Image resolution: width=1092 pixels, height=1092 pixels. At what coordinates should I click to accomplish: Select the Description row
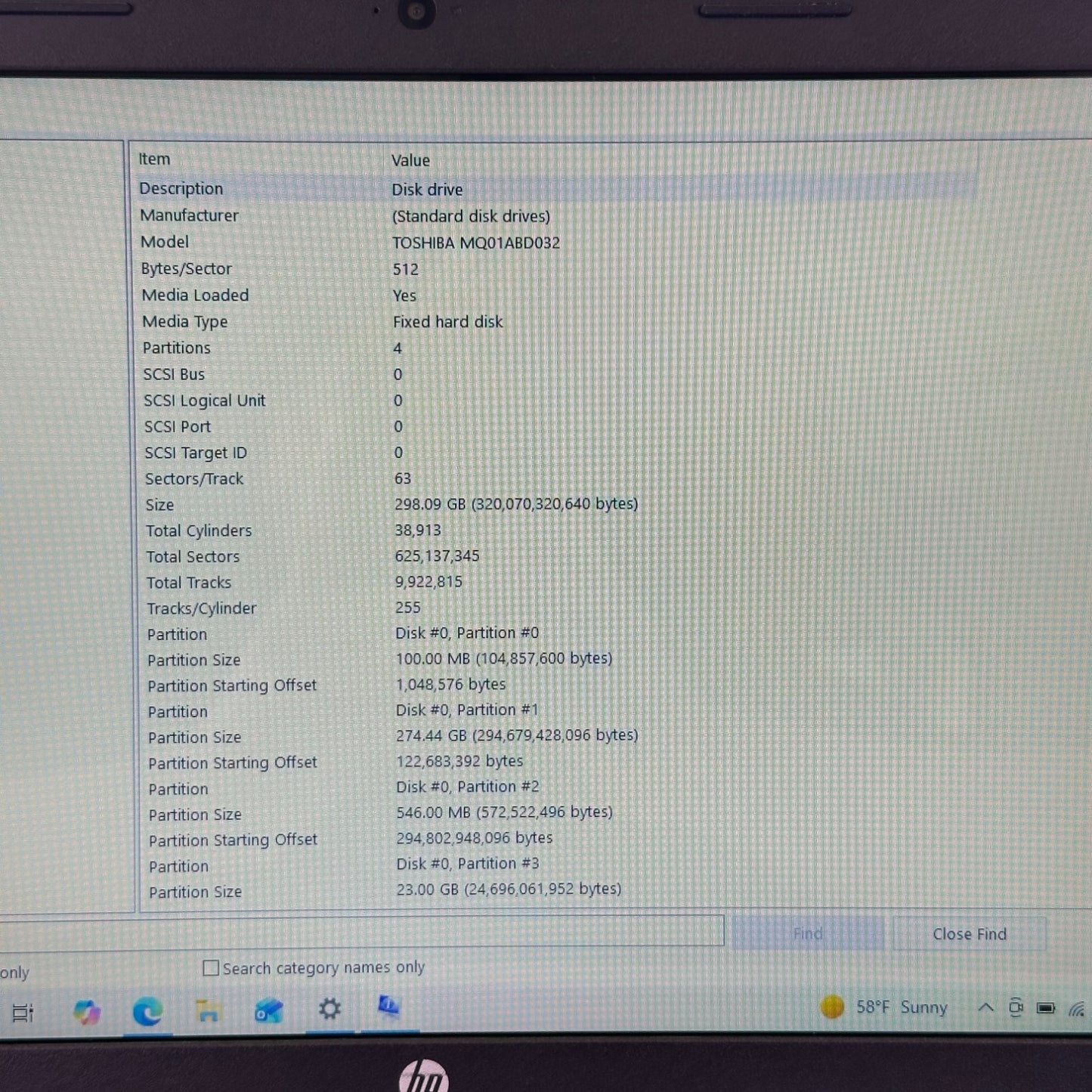coord(181,189)
